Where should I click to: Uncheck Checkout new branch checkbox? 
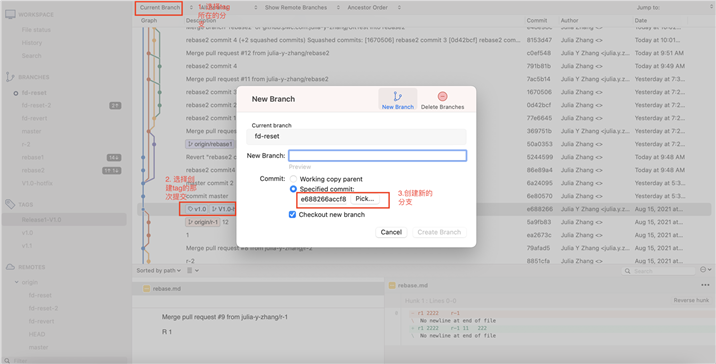[292, 214]
